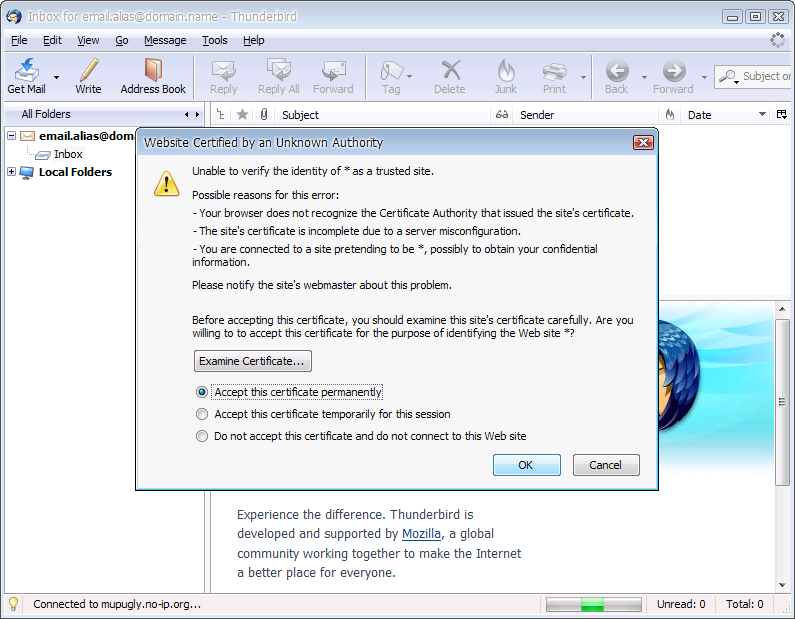Collapse the email.alias account tree node
This screenshot has height=619, width=795.
(x=12, y=136)
